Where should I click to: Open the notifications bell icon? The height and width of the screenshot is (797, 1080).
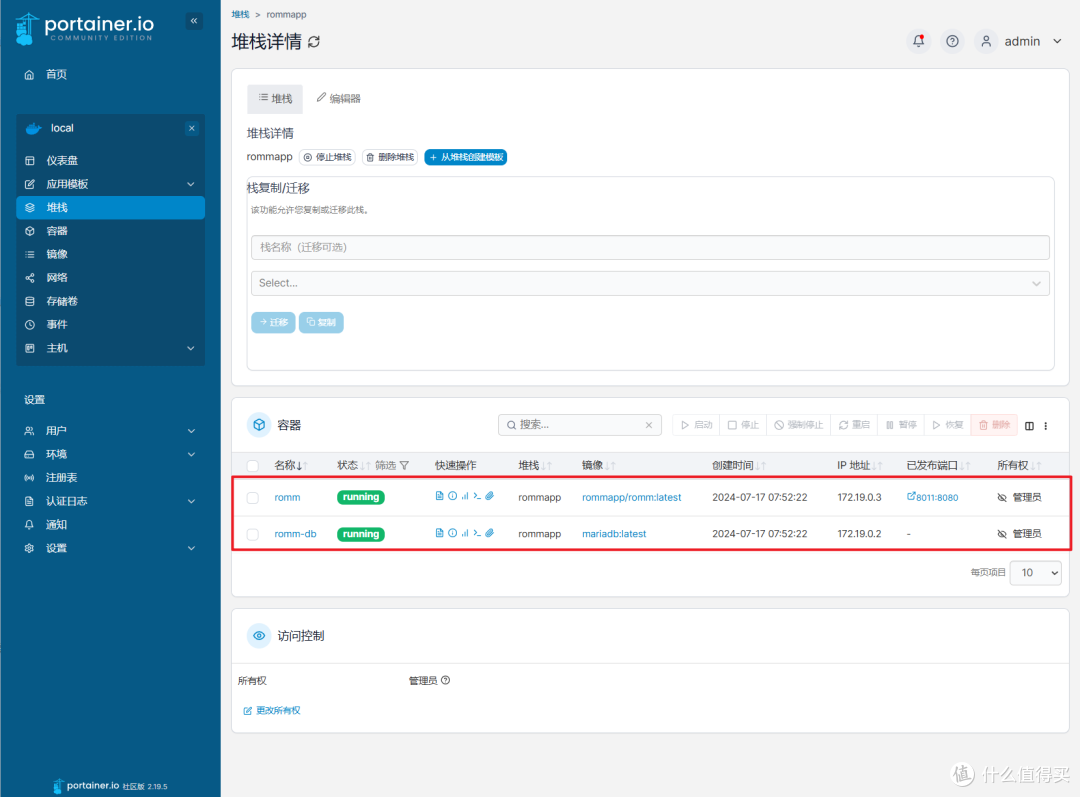click(x=918, y=41)
